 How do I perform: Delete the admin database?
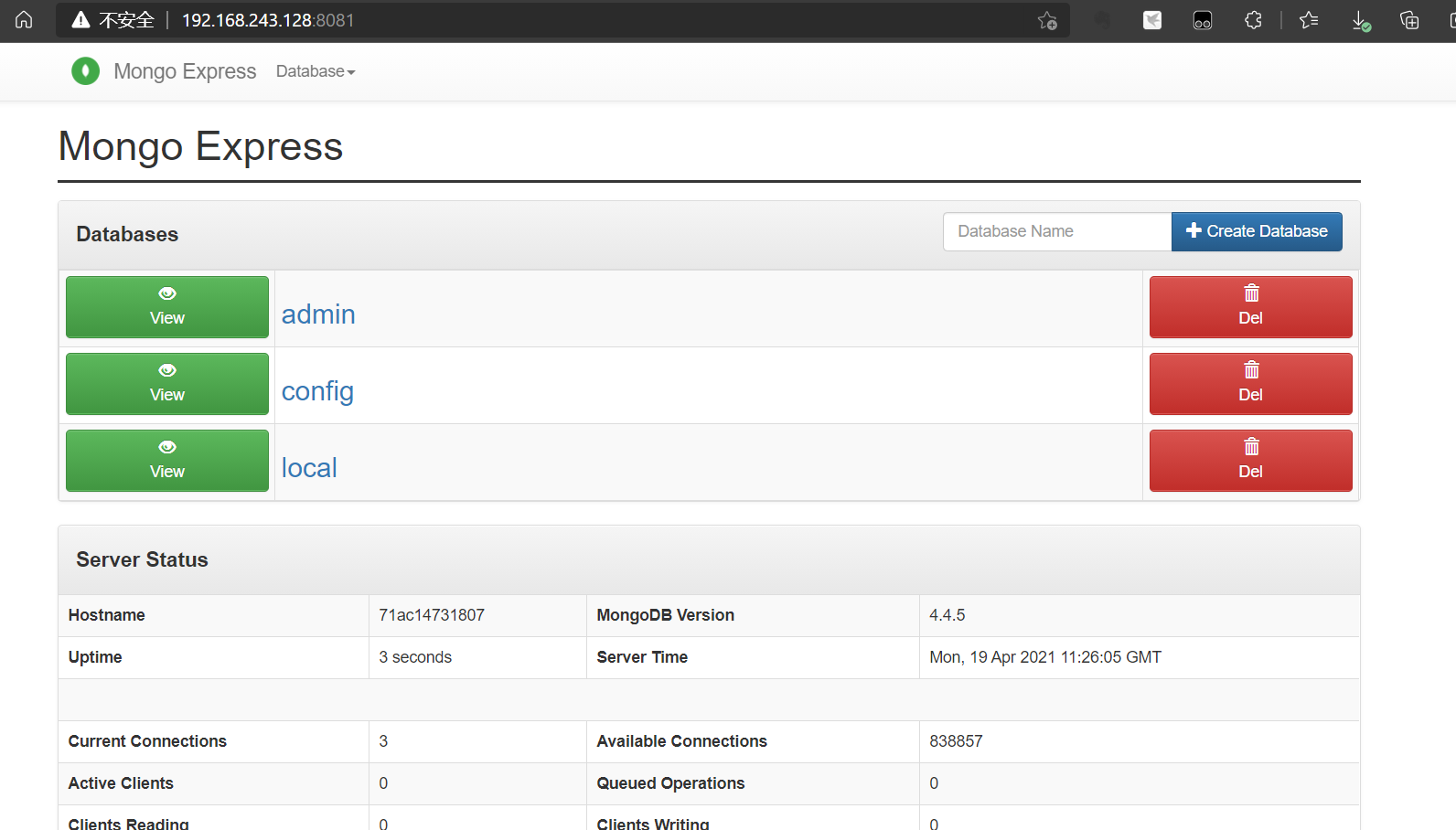tap(1250, 307)
